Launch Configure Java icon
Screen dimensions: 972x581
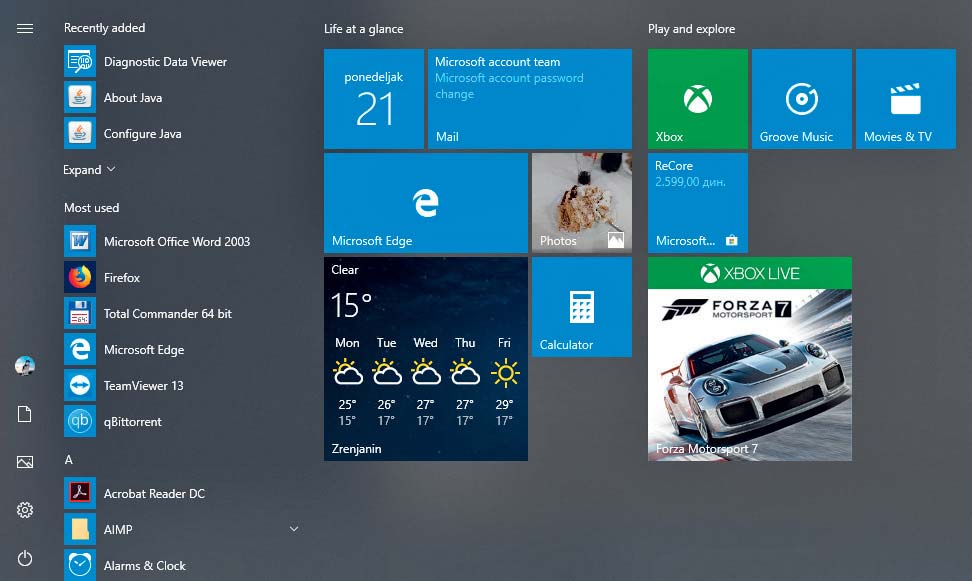point(80,133)
